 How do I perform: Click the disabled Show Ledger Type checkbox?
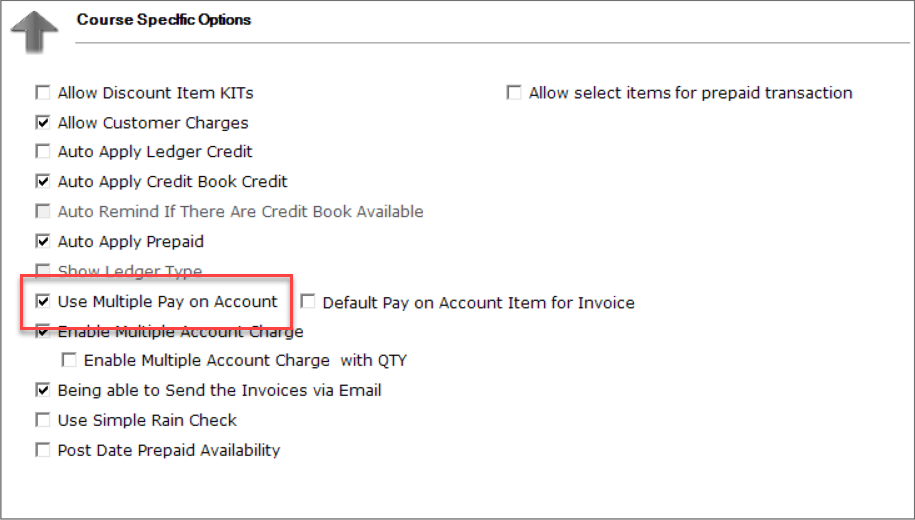(x=43, y=271)
